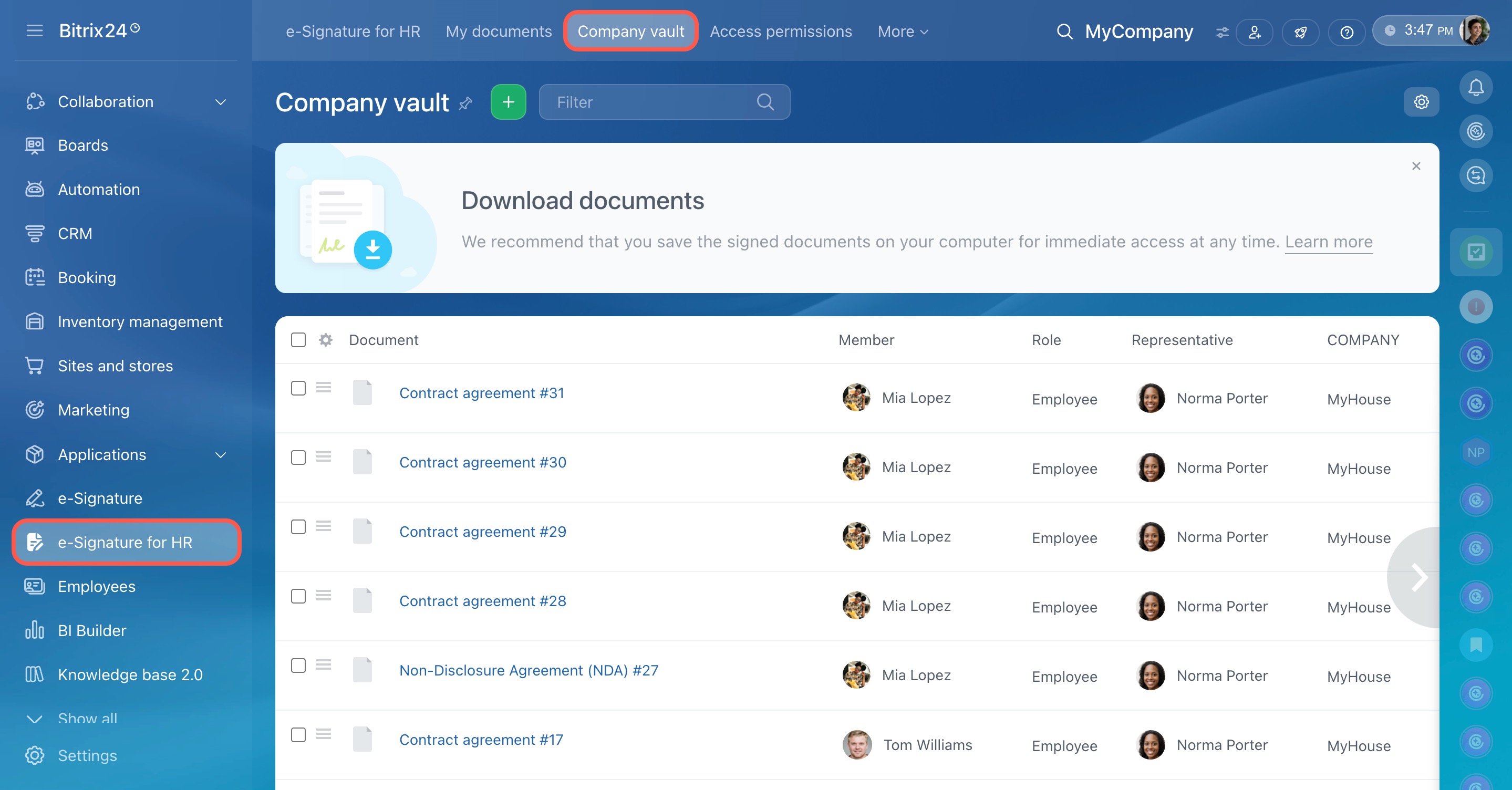
Task: Open the bookmark icon in right panel
Action: 1476,645
